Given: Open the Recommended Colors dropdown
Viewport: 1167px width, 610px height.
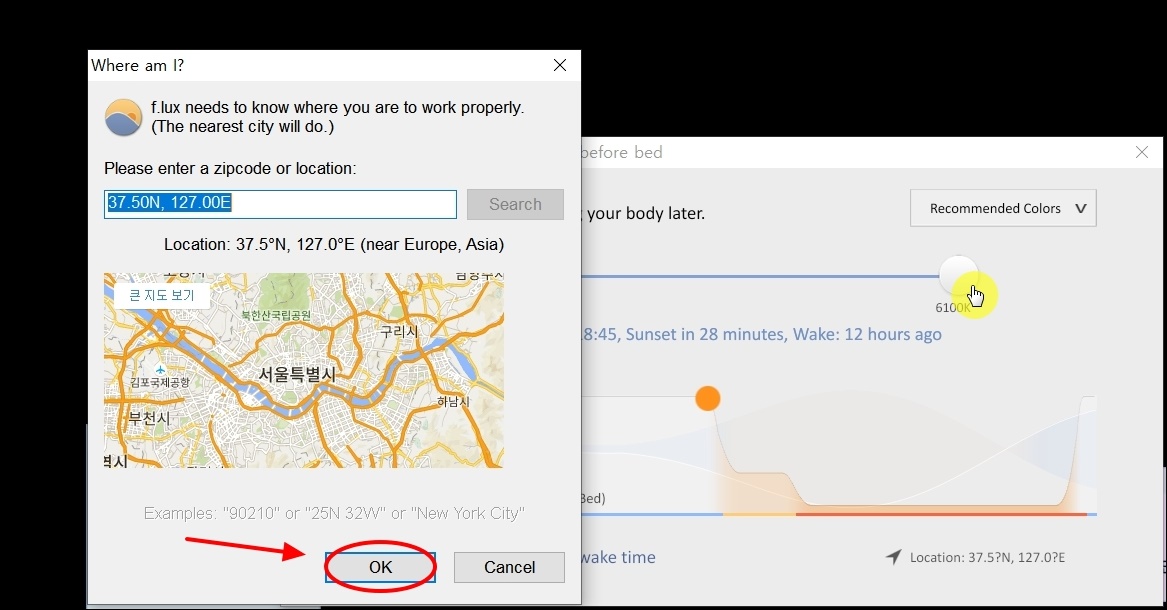Looking at the screenshot, I should [x=1003, y=208].
